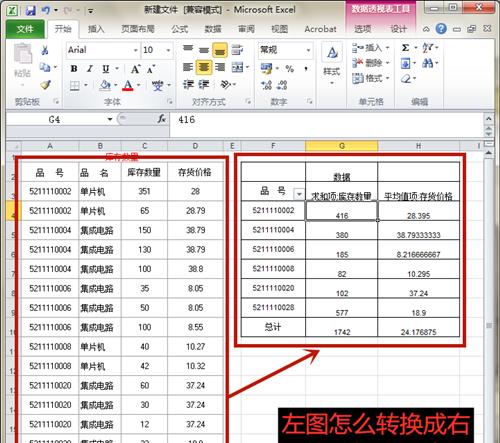This screenshot has width=500, height=443.
Task: Switch to the 数据 ribbon tab
Action: [213, 29]
